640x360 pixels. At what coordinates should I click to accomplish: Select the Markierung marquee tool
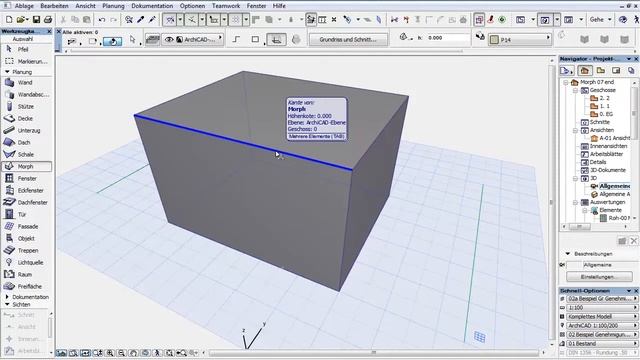(x=26, y=61)
